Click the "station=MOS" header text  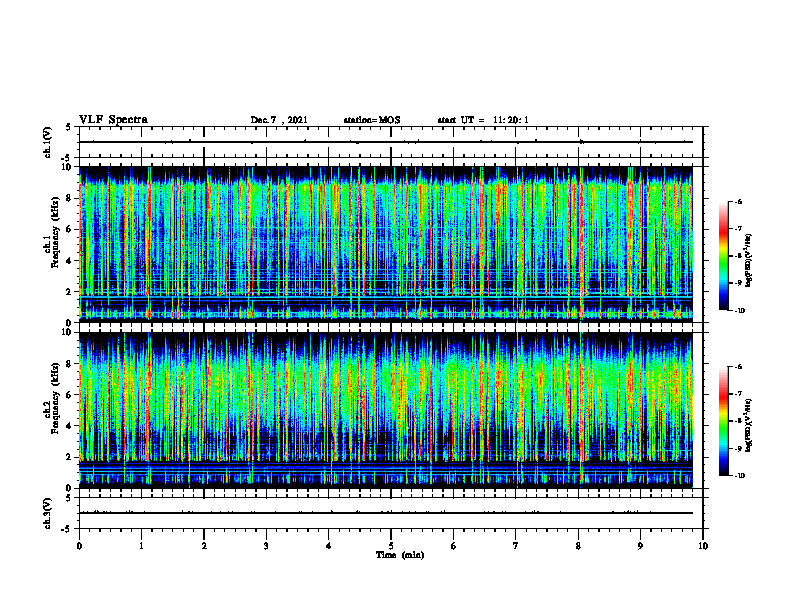click(x=372, y=120)
